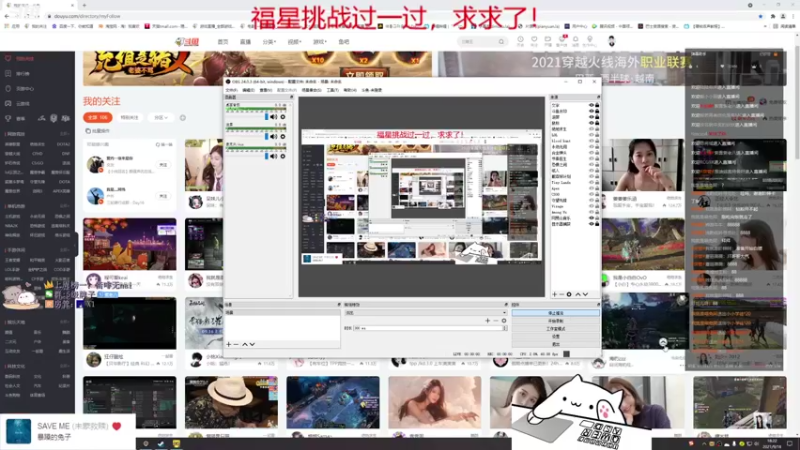The image size is (800, 450).
Task: Select the 全部 106 tab in 我的关注
Action: tap(97, 118)
